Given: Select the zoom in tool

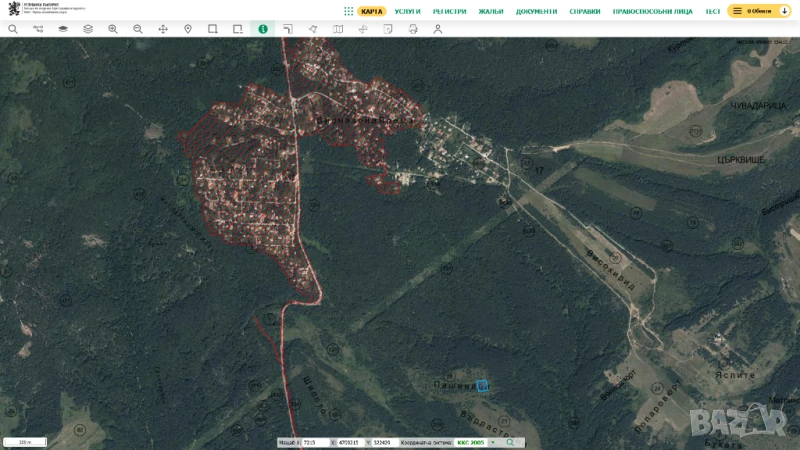Looking at the screenshot, I should point(113,29).
